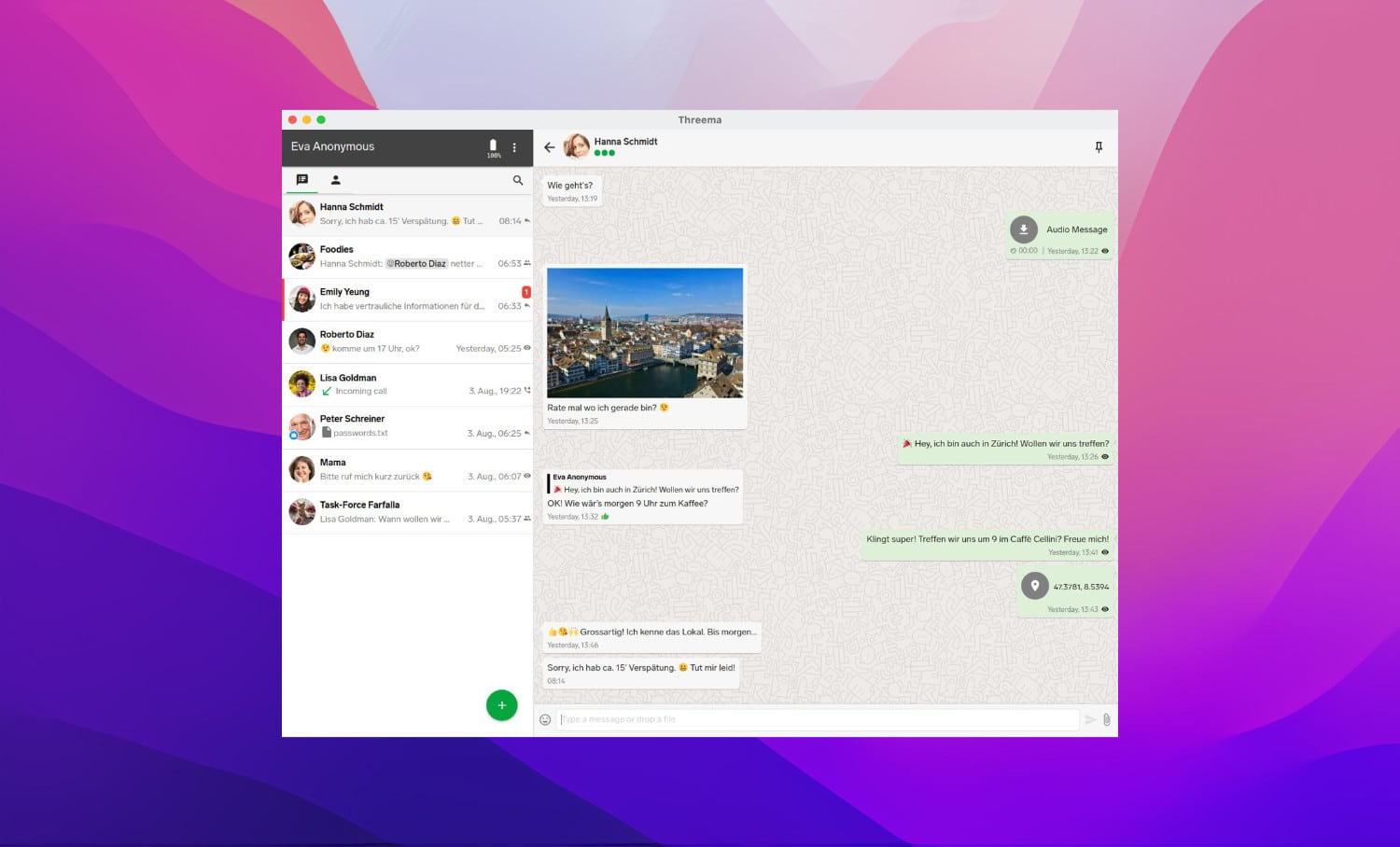Switch to the contacts tab
This screenshot has height=847, width=1400.
click(336, 180)
